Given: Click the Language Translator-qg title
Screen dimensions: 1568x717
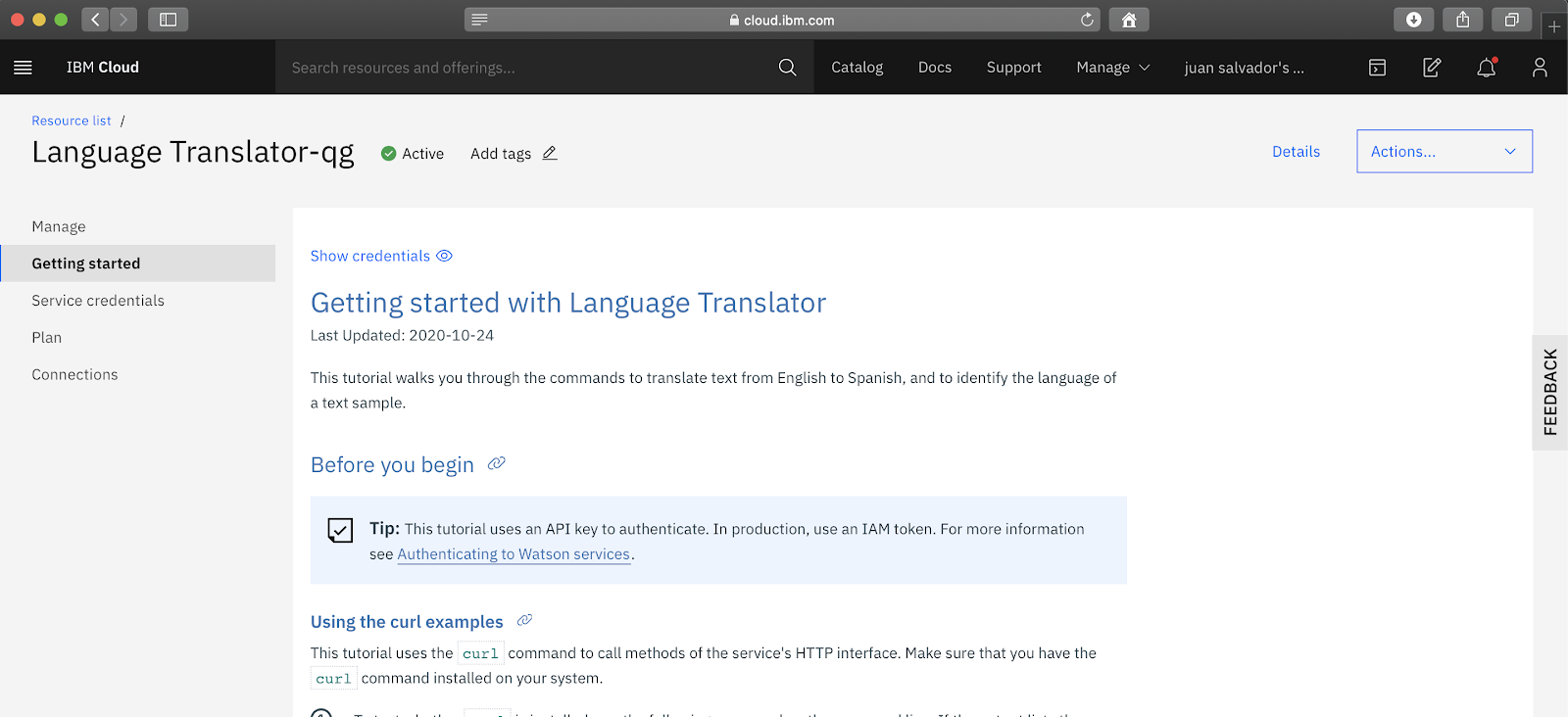Looking at the screenshot, I should pyautogui.click(x=193, y=153).
